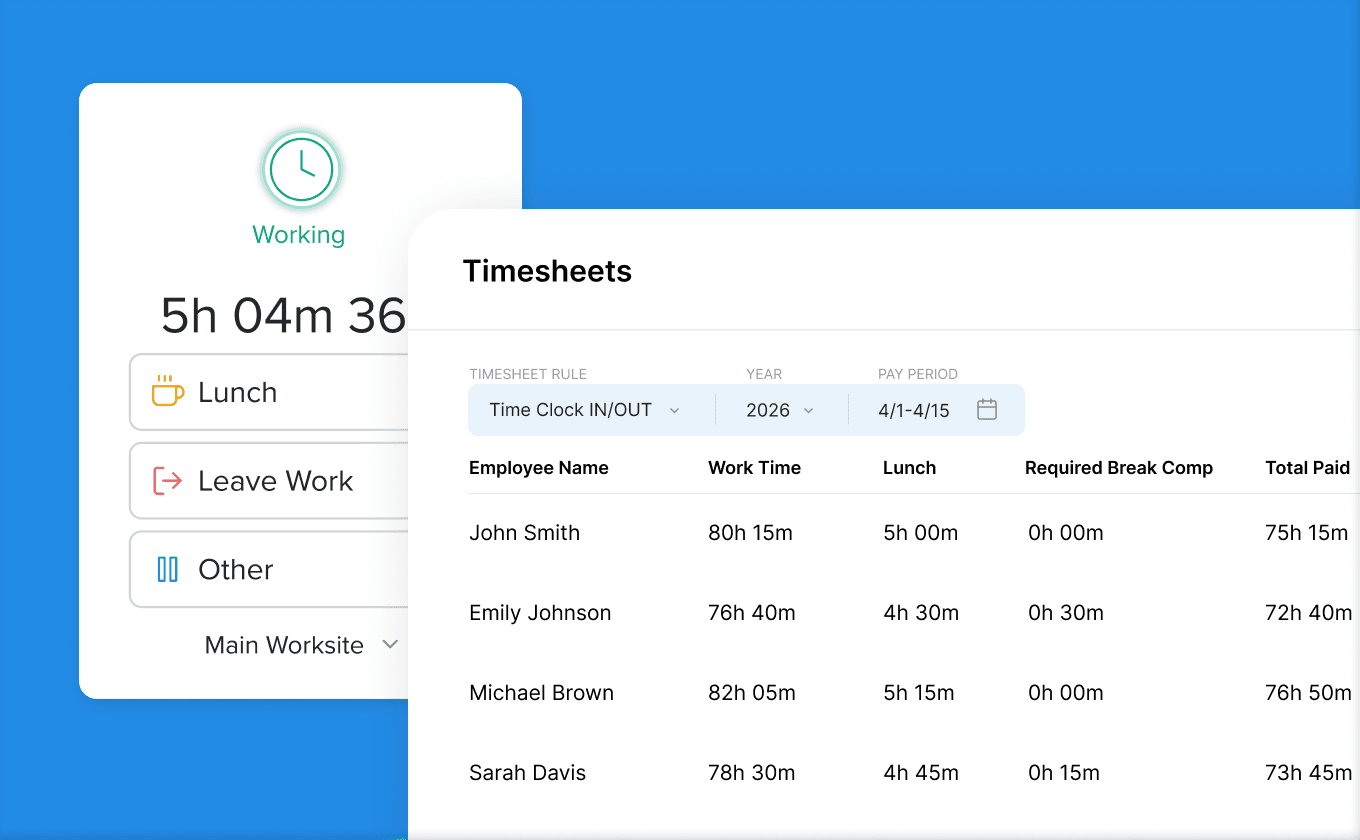Click the Working status label
This screenshot has width=1360, height=840.
click(x=299, y=235)
